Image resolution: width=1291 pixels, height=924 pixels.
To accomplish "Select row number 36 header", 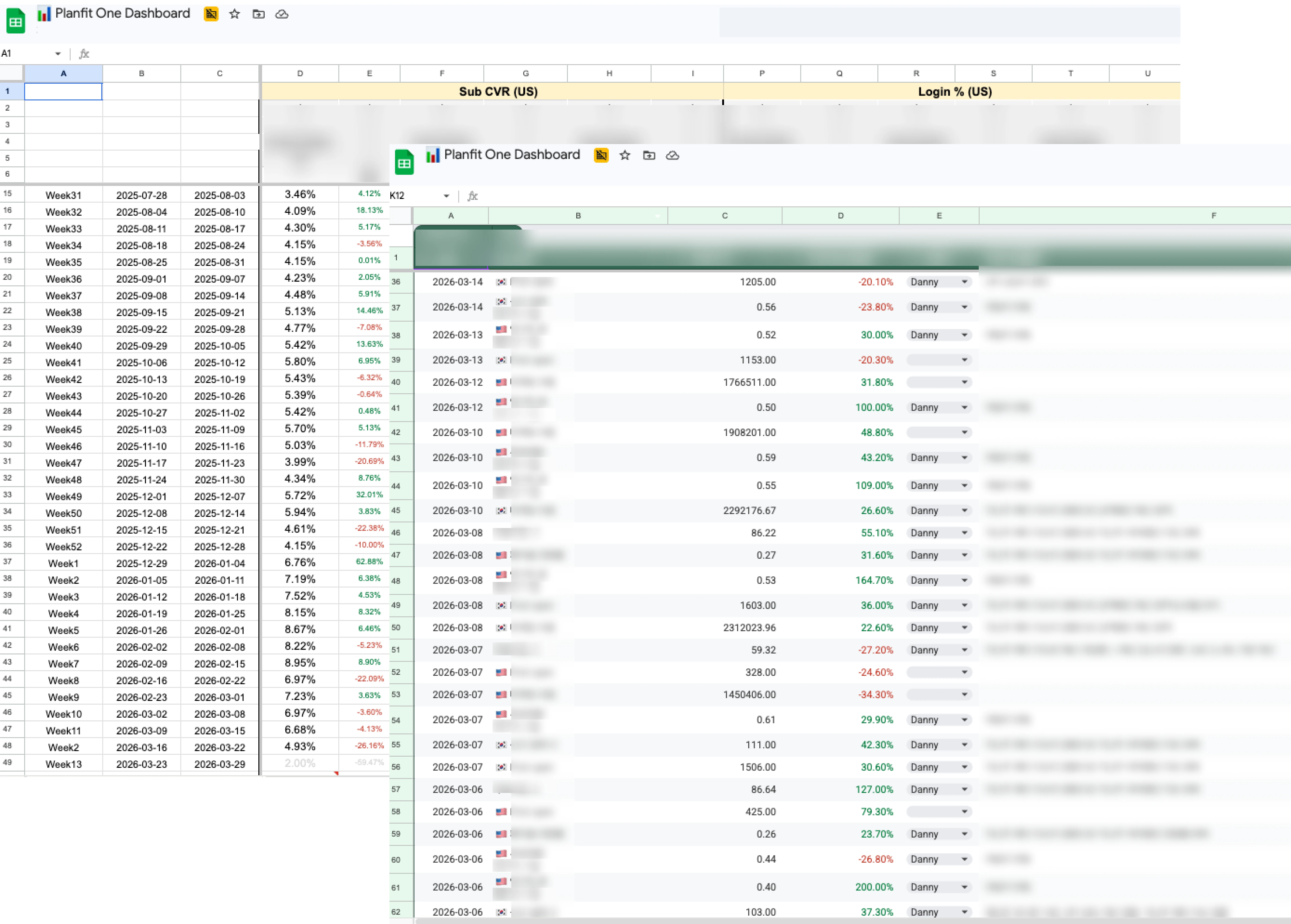I will coord(396,282).
